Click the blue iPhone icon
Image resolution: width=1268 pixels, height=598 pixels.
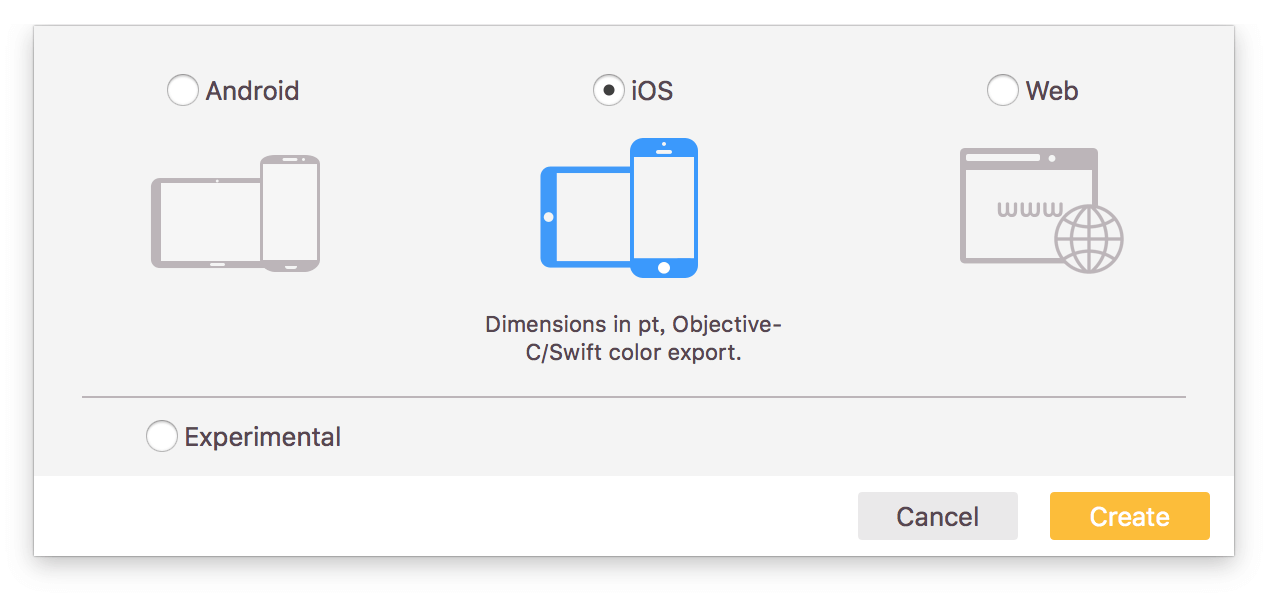click(x=664, y=206)
